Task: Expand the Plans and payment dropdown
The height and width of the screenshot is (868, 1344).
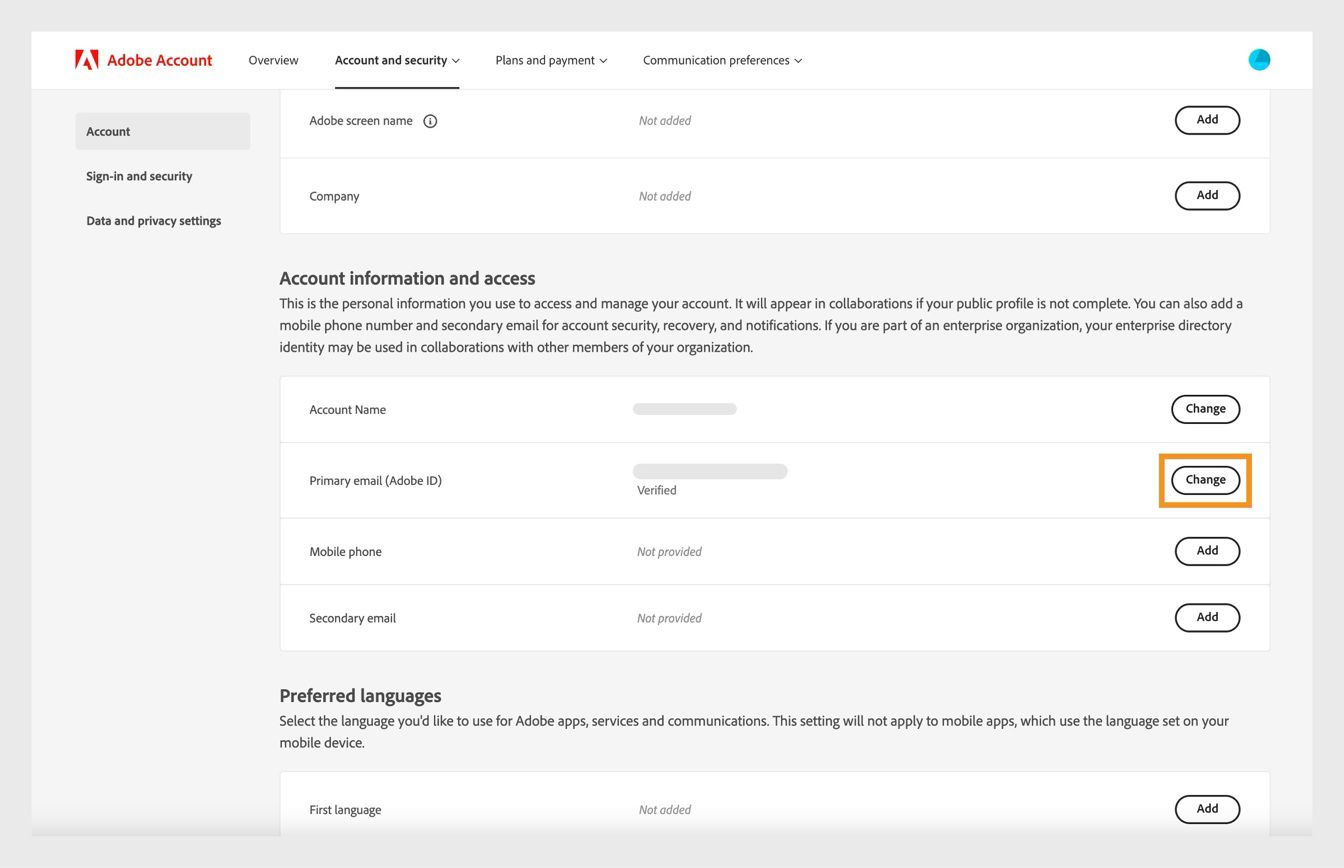Action: (x=550, y=60)
